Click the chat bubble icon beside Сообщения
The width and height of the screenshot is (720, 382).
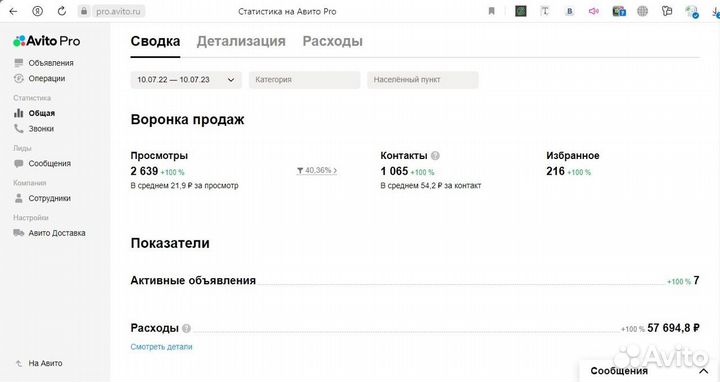18,163
